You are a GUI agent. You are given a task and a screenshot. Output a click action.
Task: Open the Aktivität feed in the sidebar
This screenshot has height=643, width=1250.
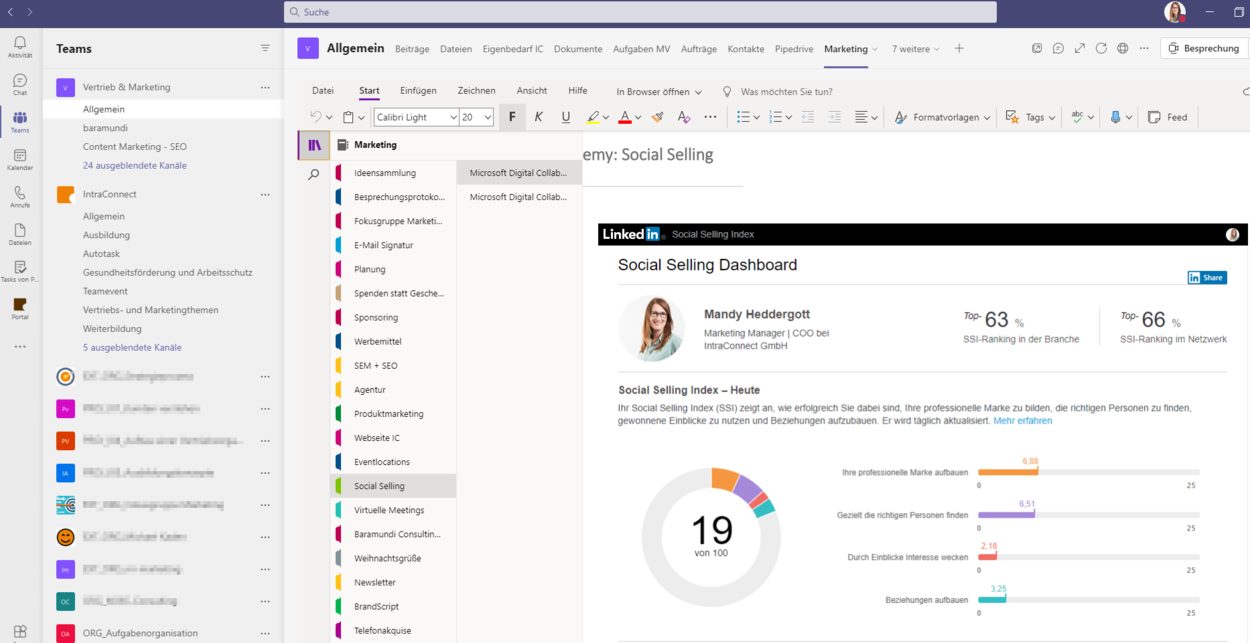pyautogui.click(x=20, y=47)
